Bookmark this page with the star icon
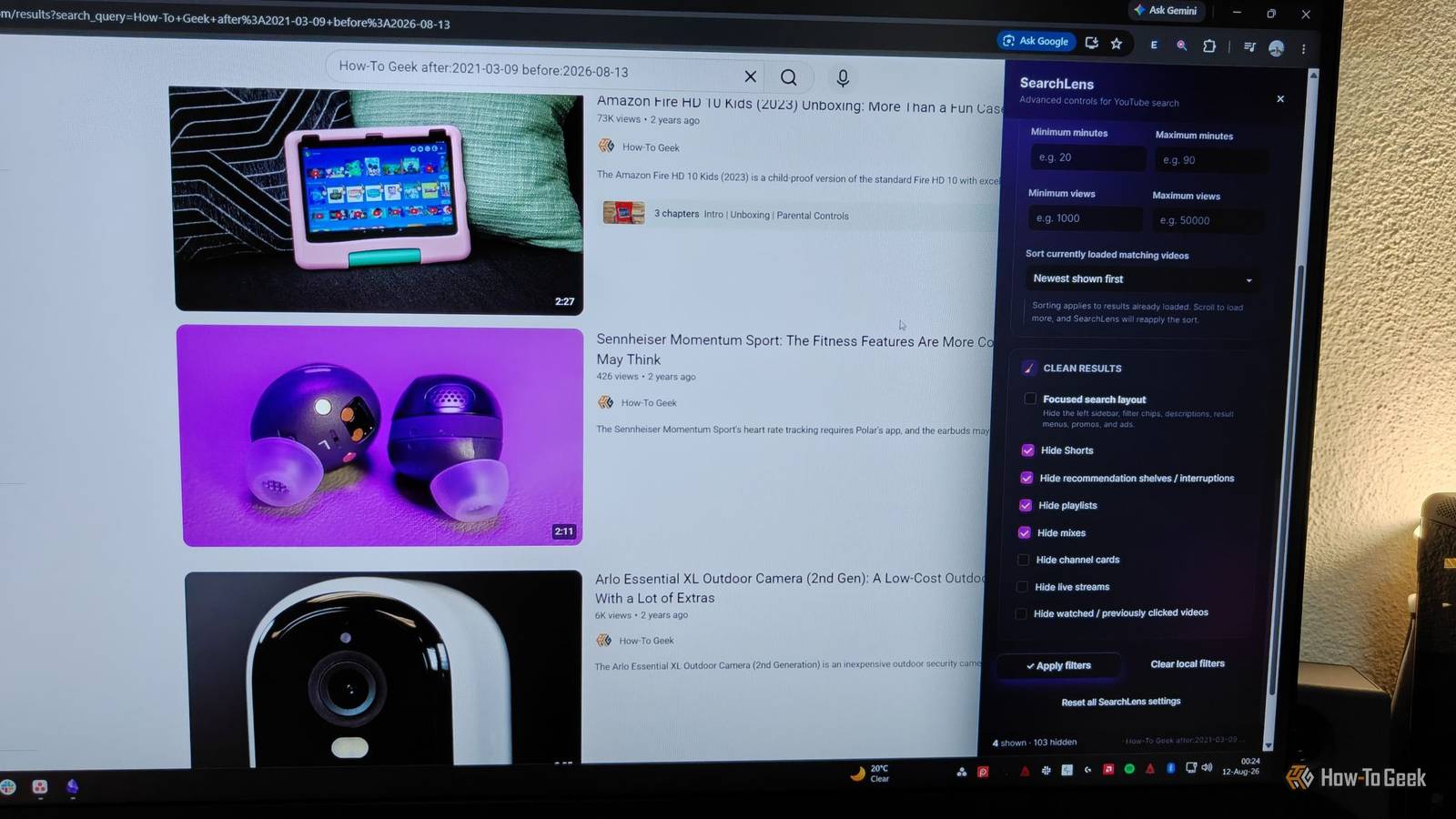Image resolution: width=1456 pixels, height=819 pixels. 1117,43
